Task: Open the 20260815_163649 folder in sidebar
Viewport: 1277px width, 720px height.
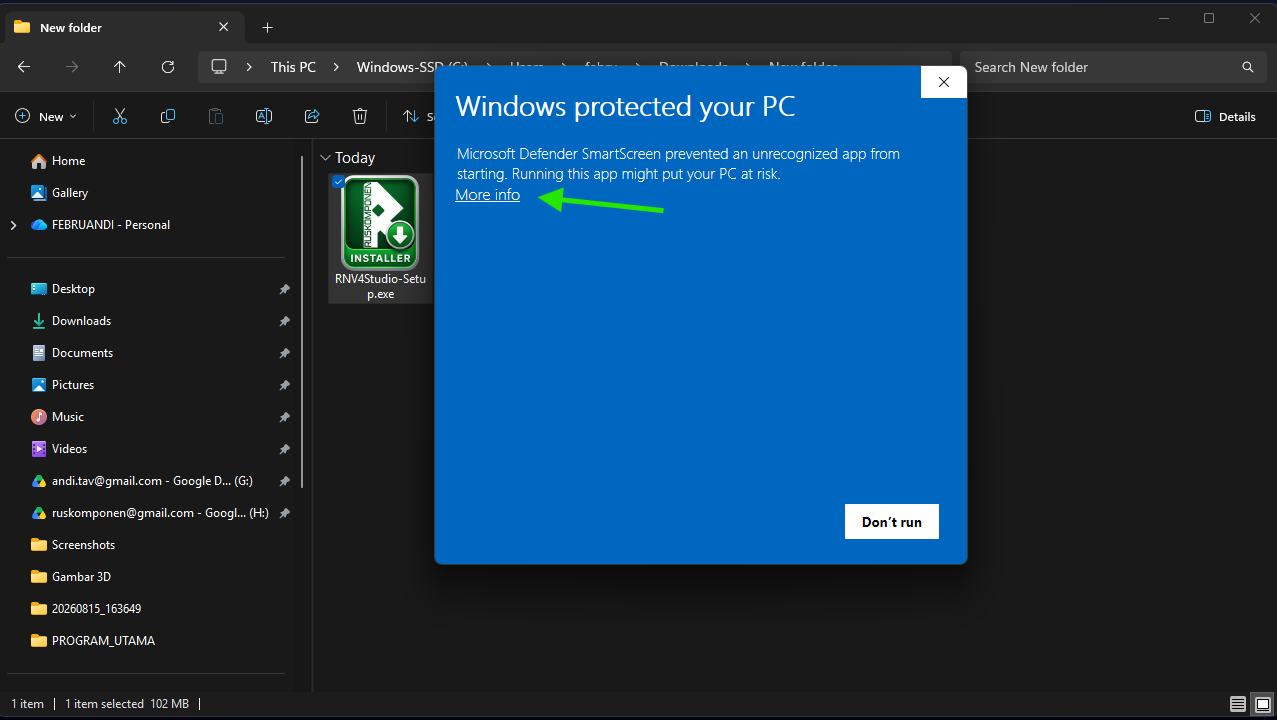Action: point(96,609)
